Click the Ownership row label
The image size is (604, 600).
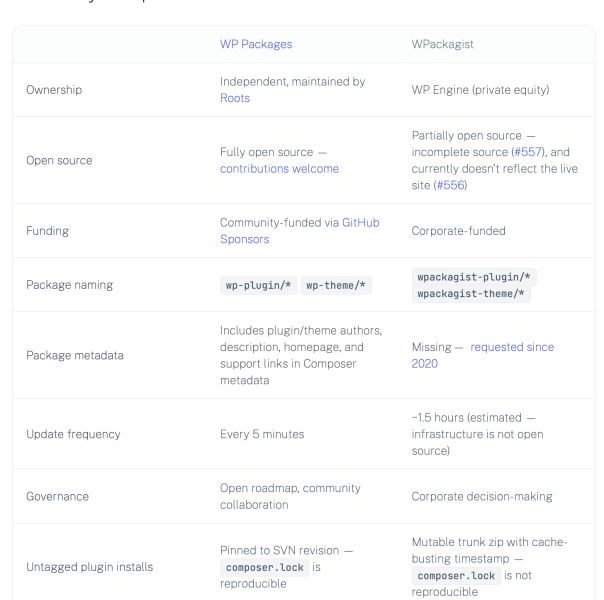pos(54,90)
